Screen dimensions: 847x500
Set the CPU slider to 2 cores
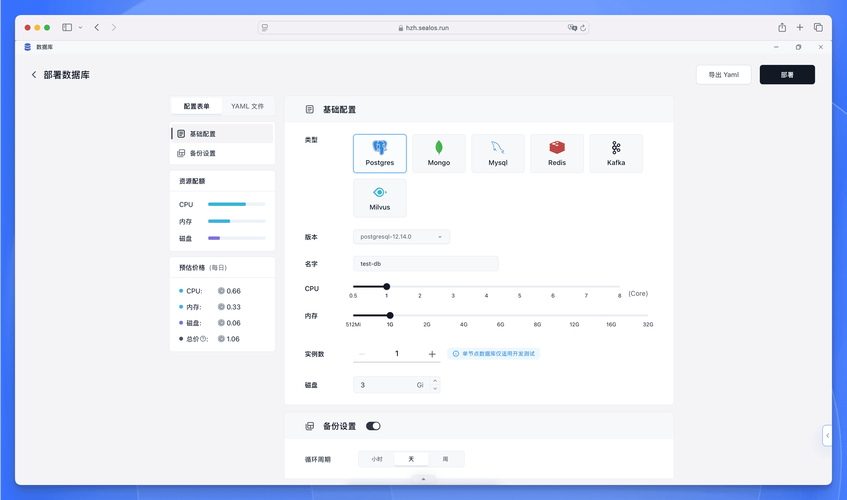pos(420,287)
